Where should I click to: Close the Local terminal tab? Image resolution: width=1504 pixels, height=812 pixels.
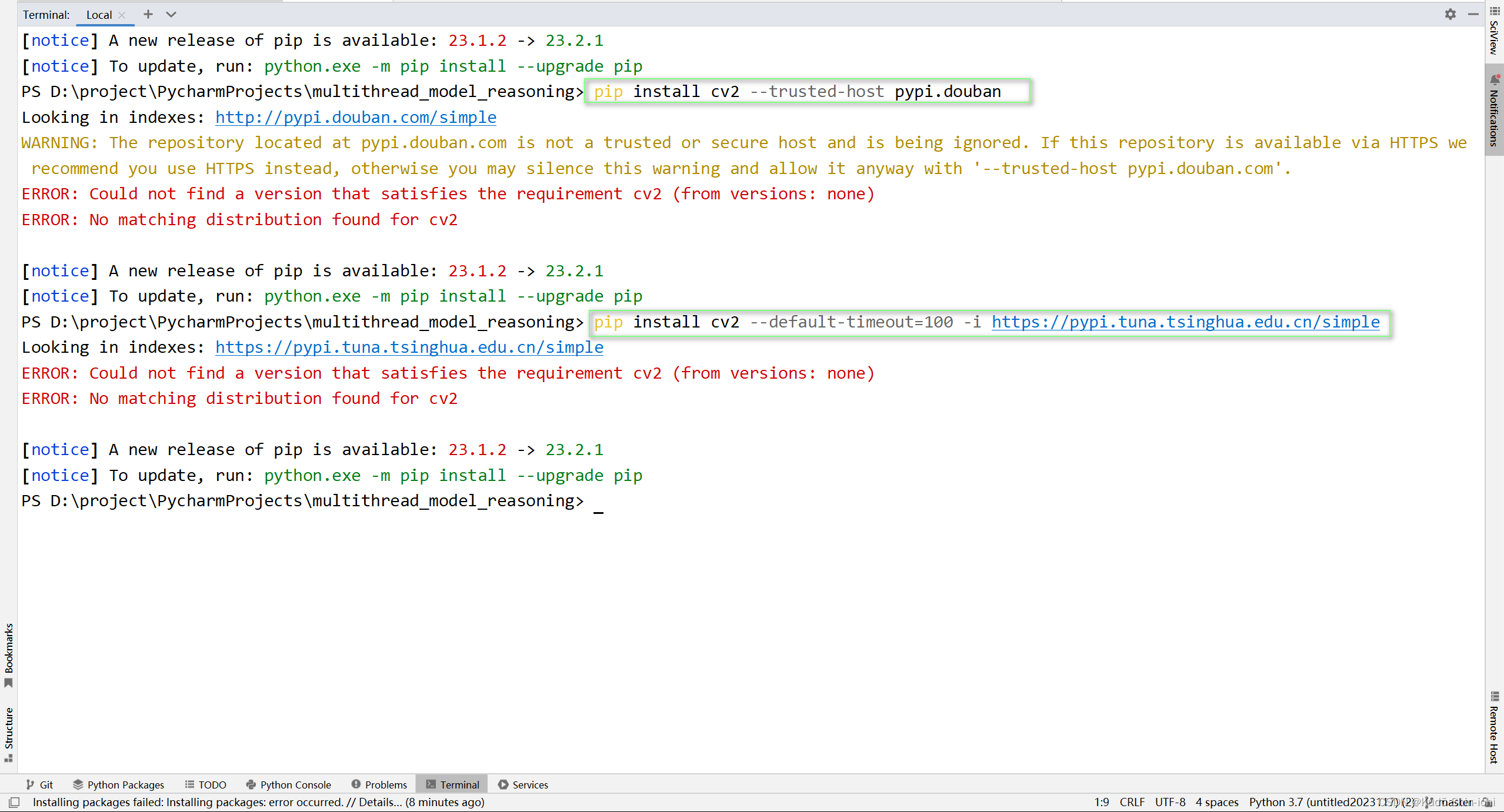122,15
